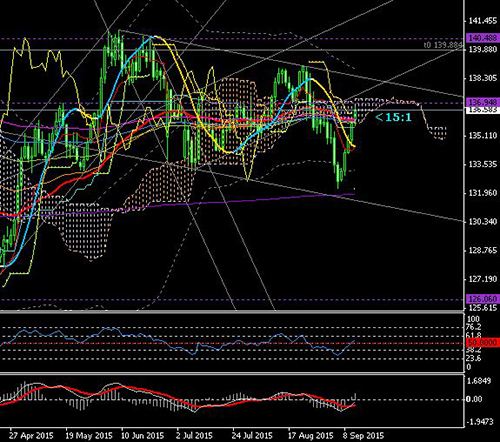Image resolution: width=500 pixels, height=442 pixels.
Task: Select the white current price label 136.583
Action: [483, 110]
